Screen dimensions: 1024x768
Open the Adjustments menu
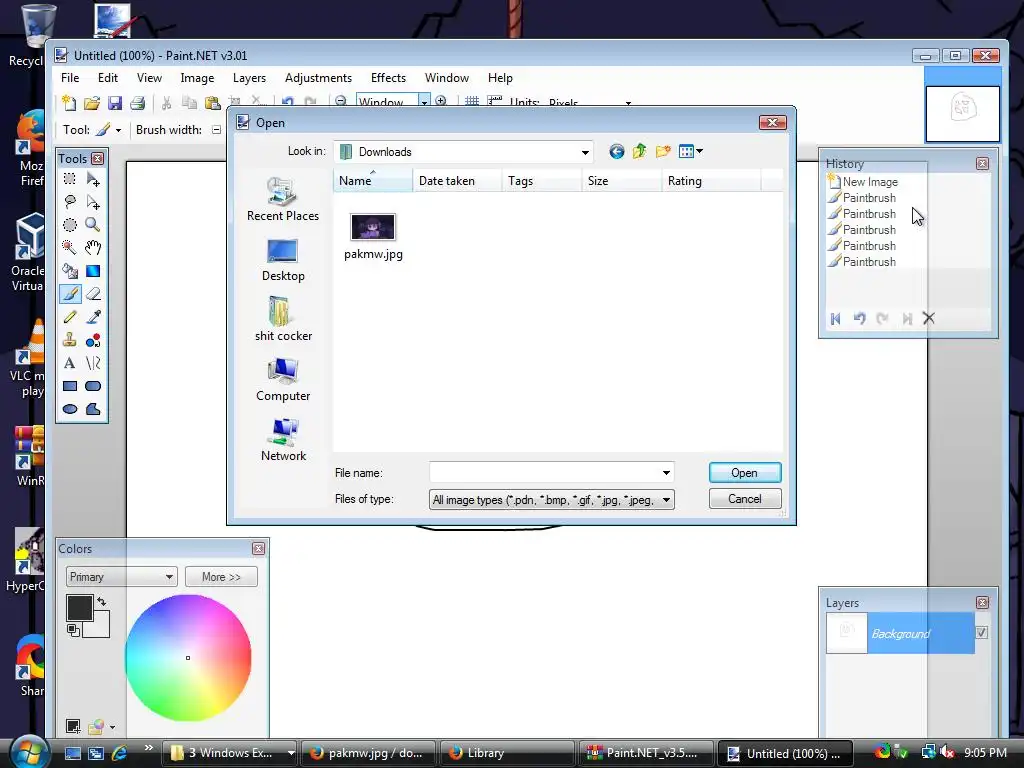pyautogui.click(x=318, y=78)
